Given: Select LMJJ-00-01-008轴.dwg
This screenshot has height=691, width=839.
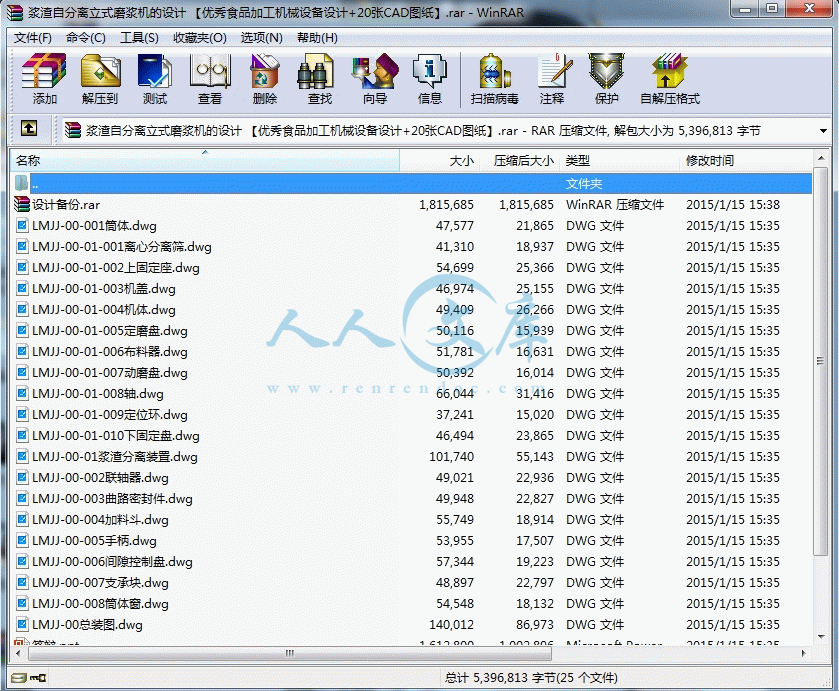Looking at the screenshot, I should (x=98, y=393).
